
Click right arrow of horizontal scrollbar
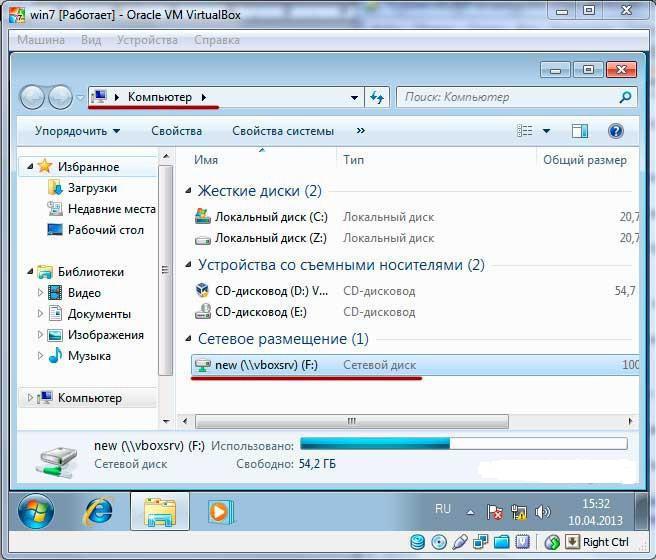tap(631, 421)
